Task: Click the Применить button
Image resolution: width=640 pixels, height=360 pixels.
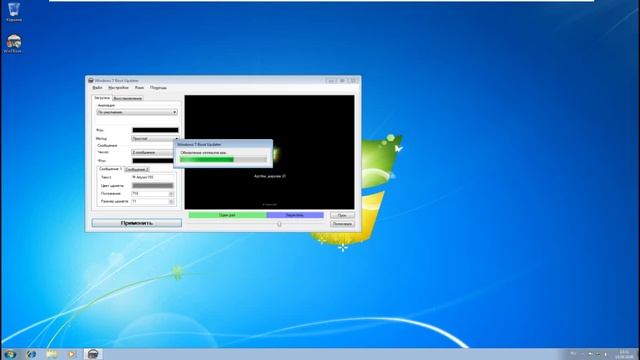Action: pos(137,223)
